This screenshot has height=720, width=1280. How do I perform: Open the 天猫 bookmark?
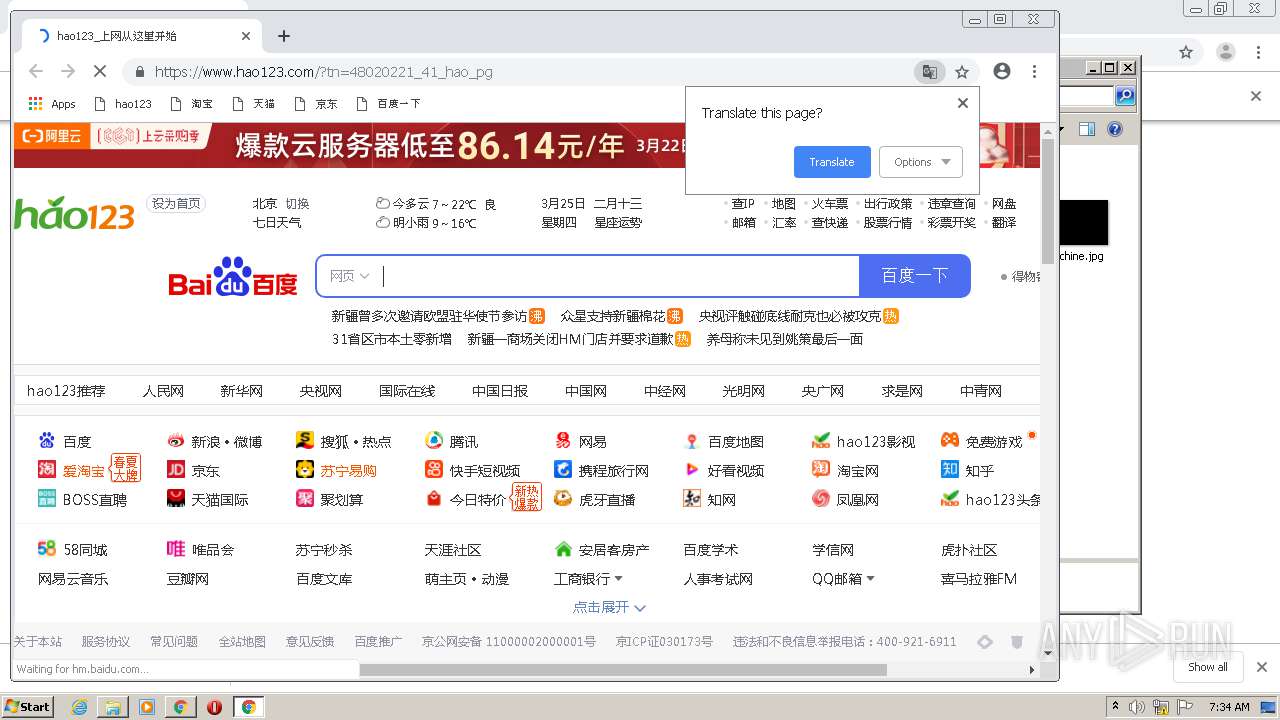pyautogui.click(x=254, y=104)
